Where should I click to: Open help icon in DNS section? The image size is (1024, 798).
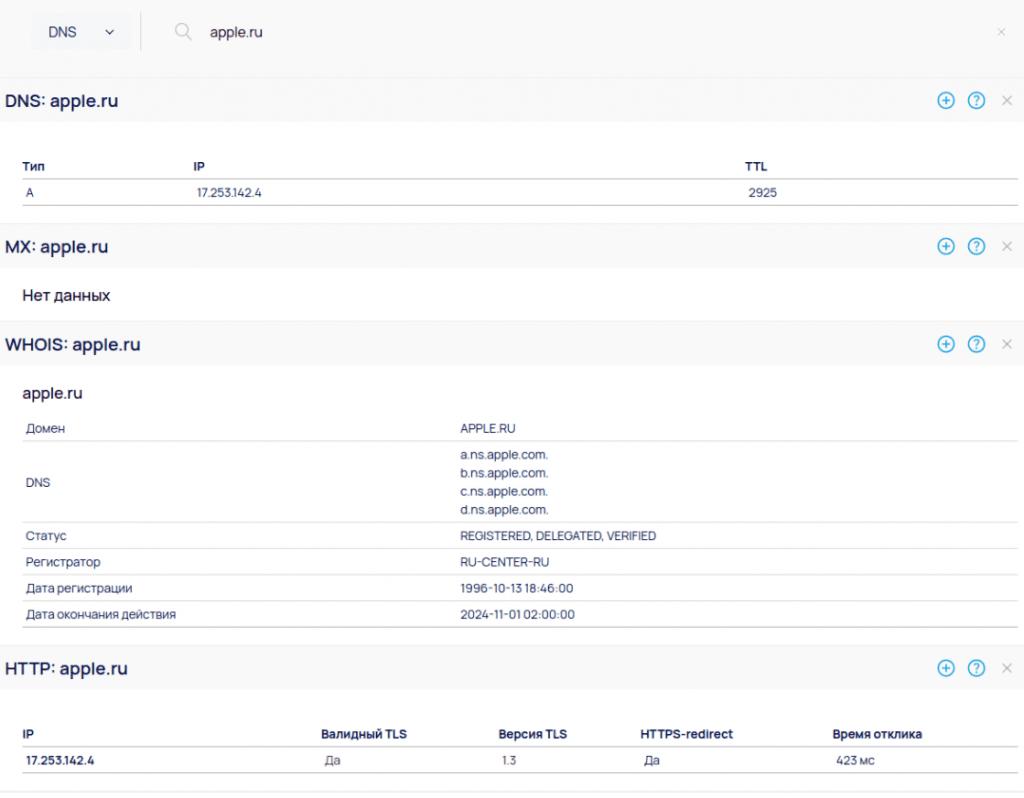[976, 100]
